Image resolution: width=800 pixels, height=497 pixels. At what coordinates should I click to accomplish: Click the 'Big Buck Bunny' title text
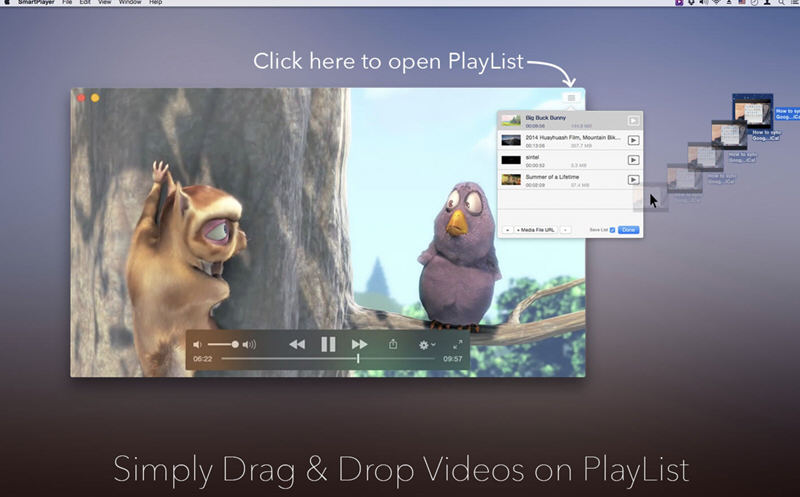tap(545, 118)
